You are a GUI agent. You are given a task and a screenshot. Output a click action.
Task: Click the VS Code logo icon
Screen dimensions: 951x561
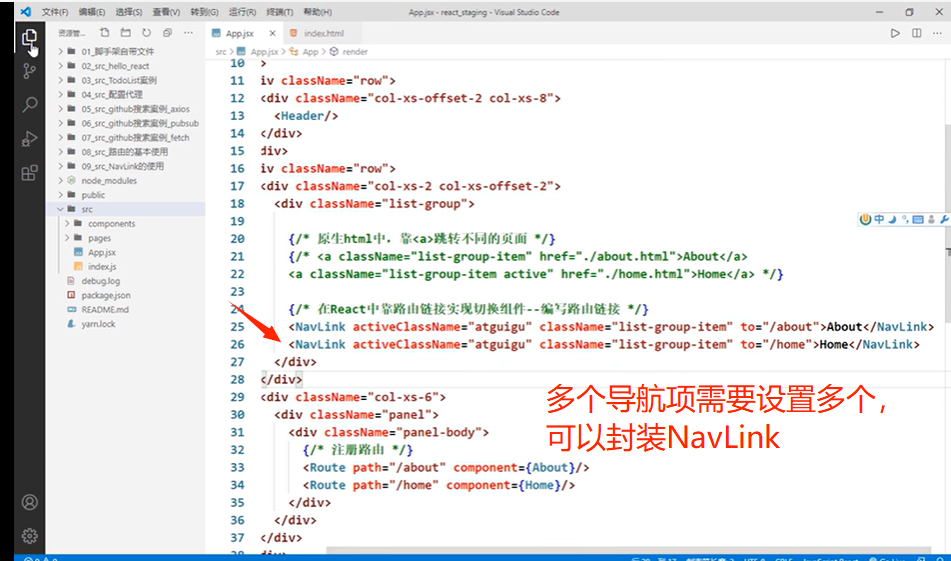click(x=25, y=12)
